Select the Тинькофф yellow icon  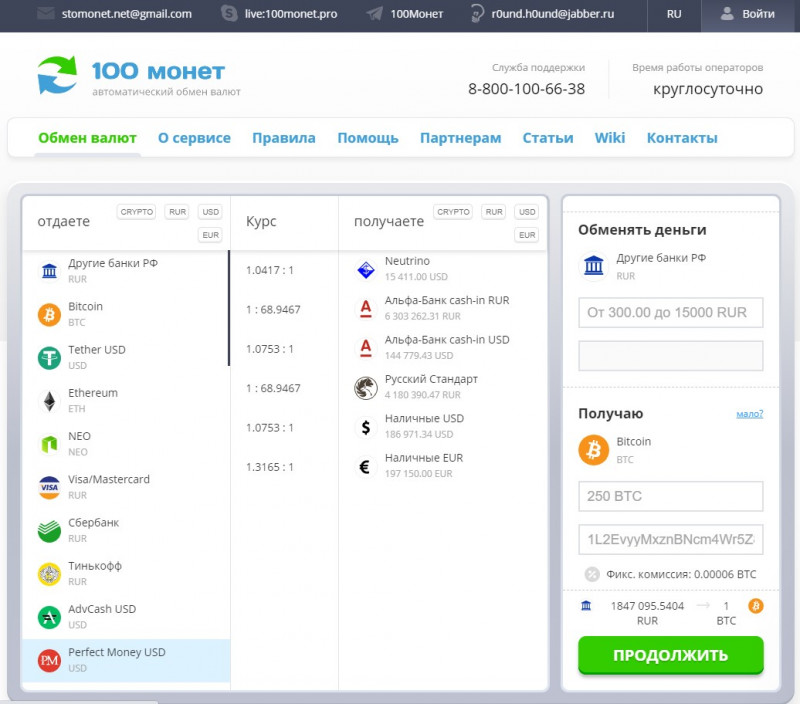pos(49,574)
